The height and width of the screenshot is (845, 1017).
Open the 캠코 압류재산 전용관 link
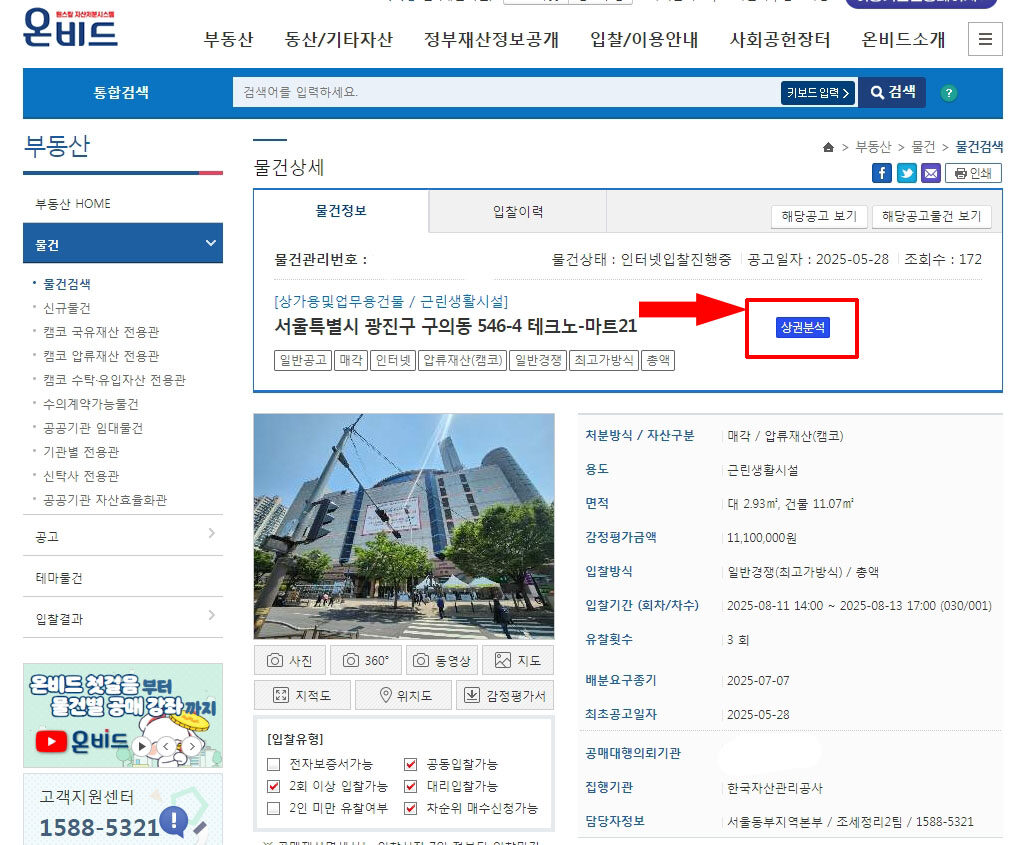101,355
